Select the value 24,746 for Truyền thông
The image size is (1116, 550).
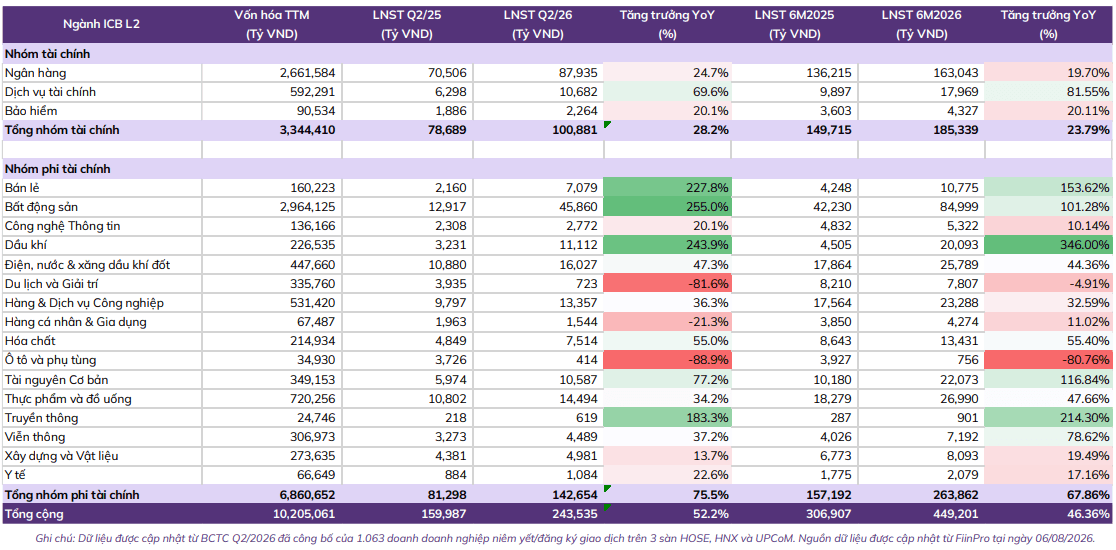(x=317, y=418)
